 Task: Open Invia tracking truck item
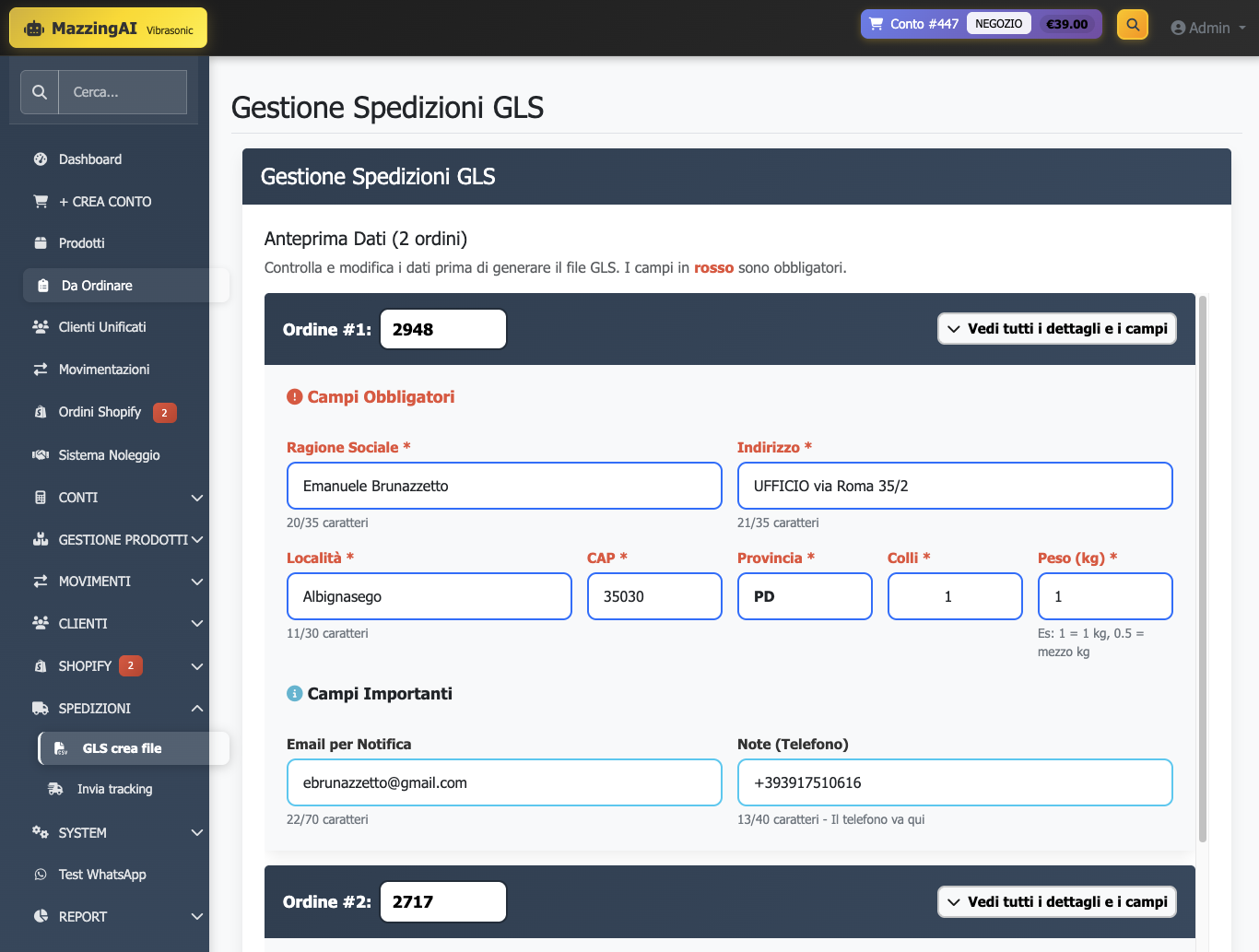[x=114, y=789]
